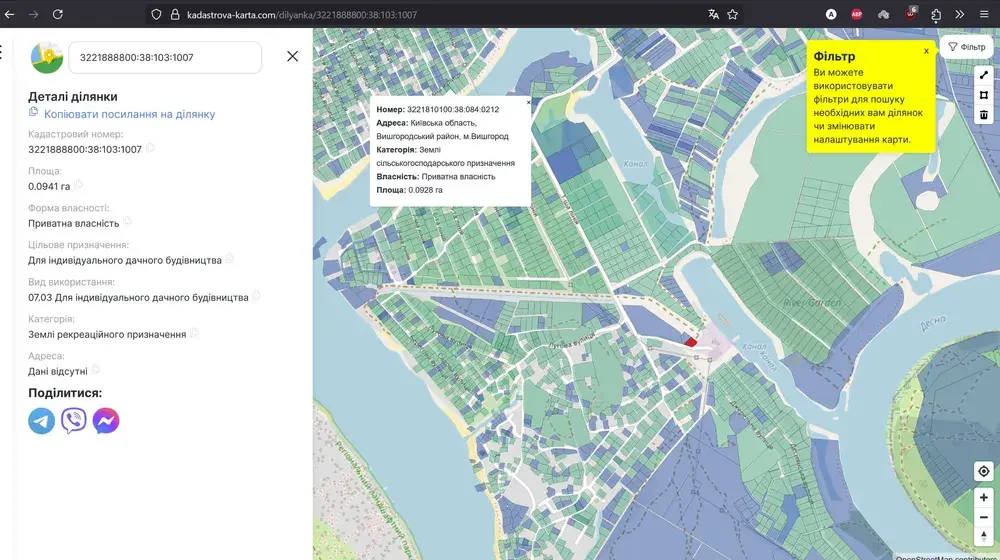Zoom in on the map
1000x560 pixels.
[x=984, y=497]
